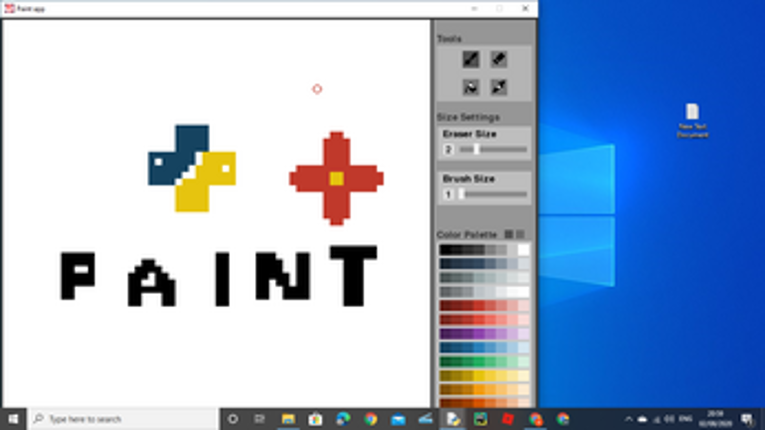This screenshot has width=765, height=430.
Task: Click the ENG language indicator
Action: pos(685,419)
